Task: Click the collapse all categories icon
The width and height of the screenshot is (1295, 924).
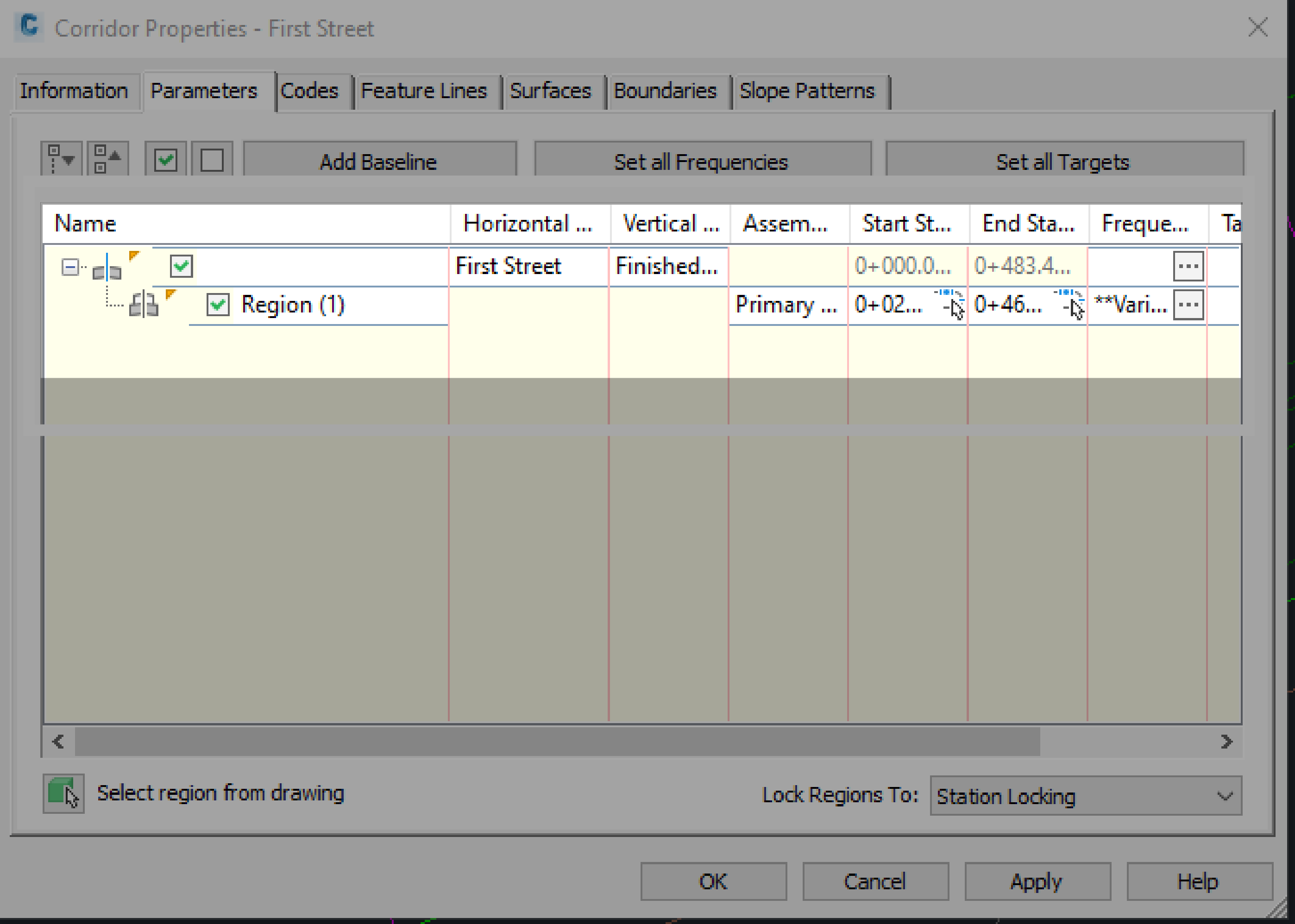Action: click(x=107, y=159)
